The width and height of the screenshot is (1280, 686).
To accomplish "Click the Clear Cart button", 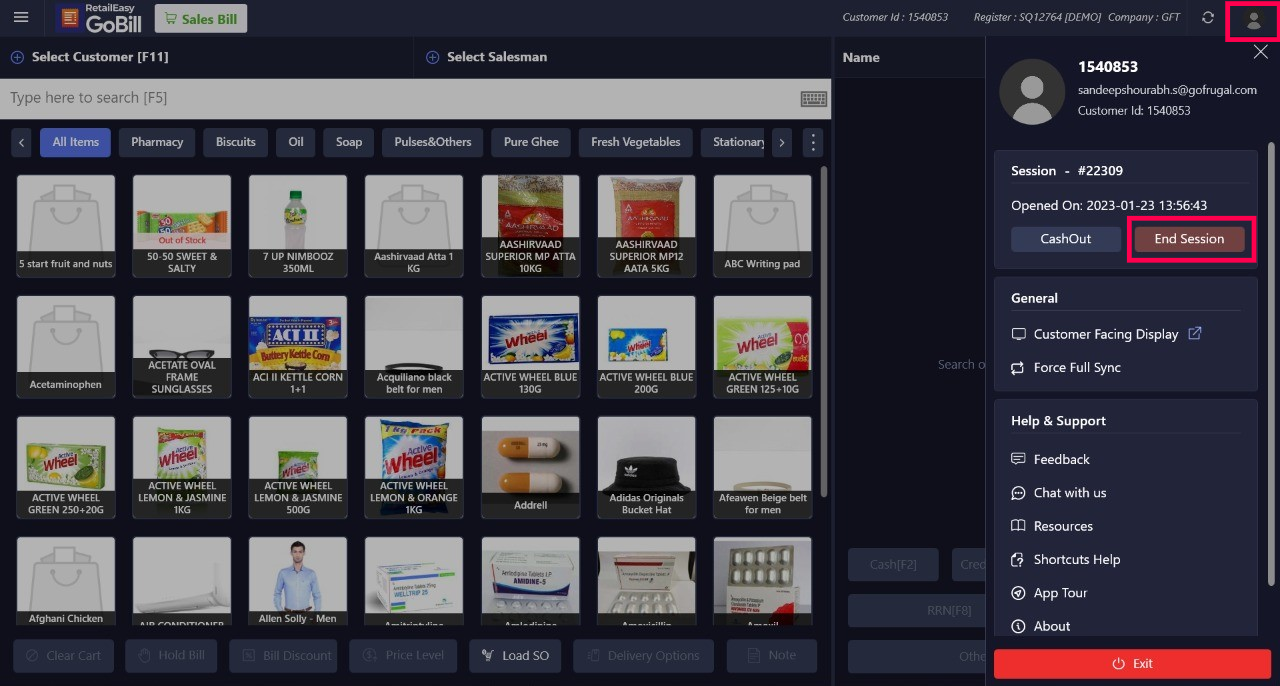I will 62,656.
